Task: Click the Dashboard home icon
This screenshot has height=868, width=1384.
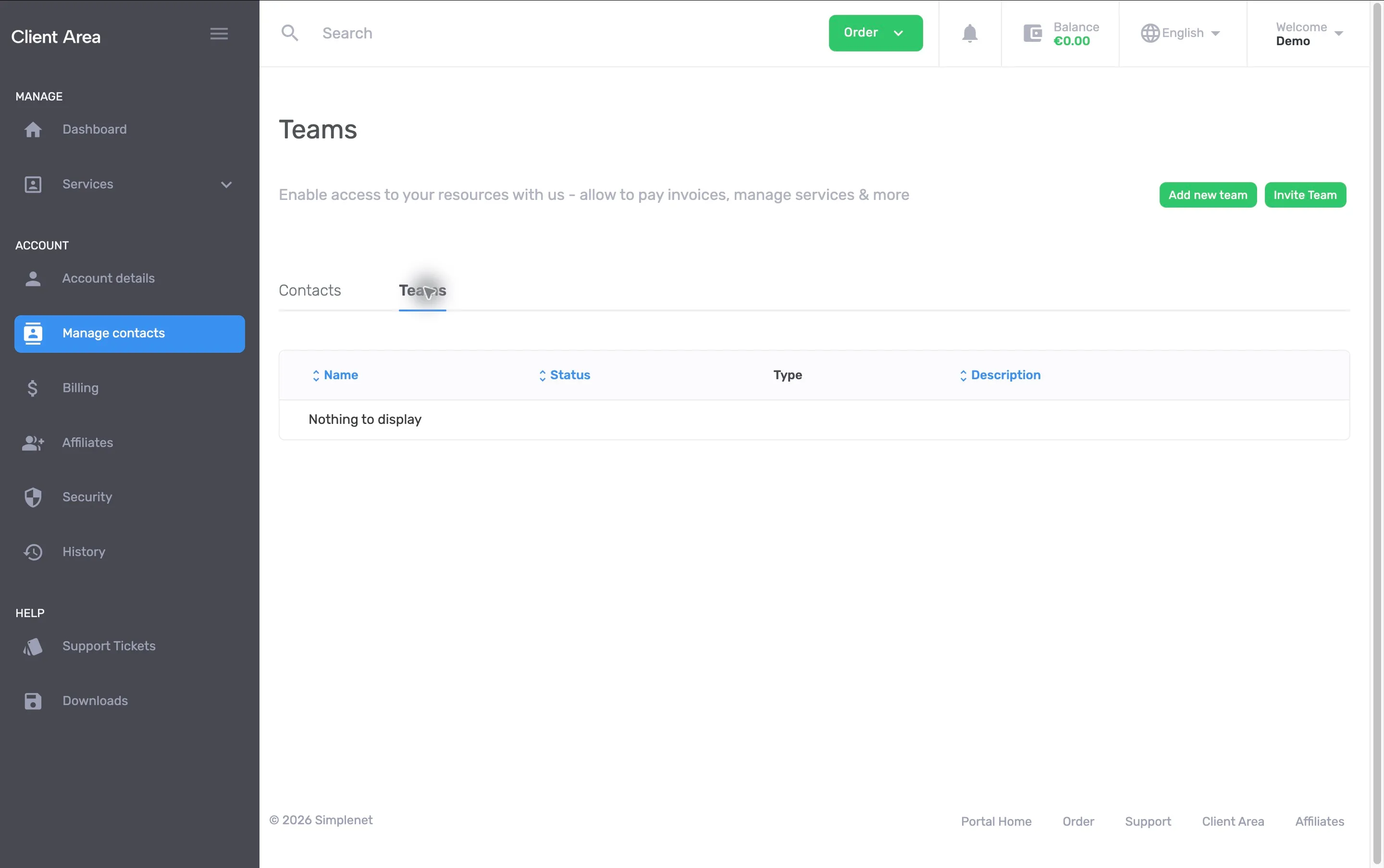Action: 33,130
